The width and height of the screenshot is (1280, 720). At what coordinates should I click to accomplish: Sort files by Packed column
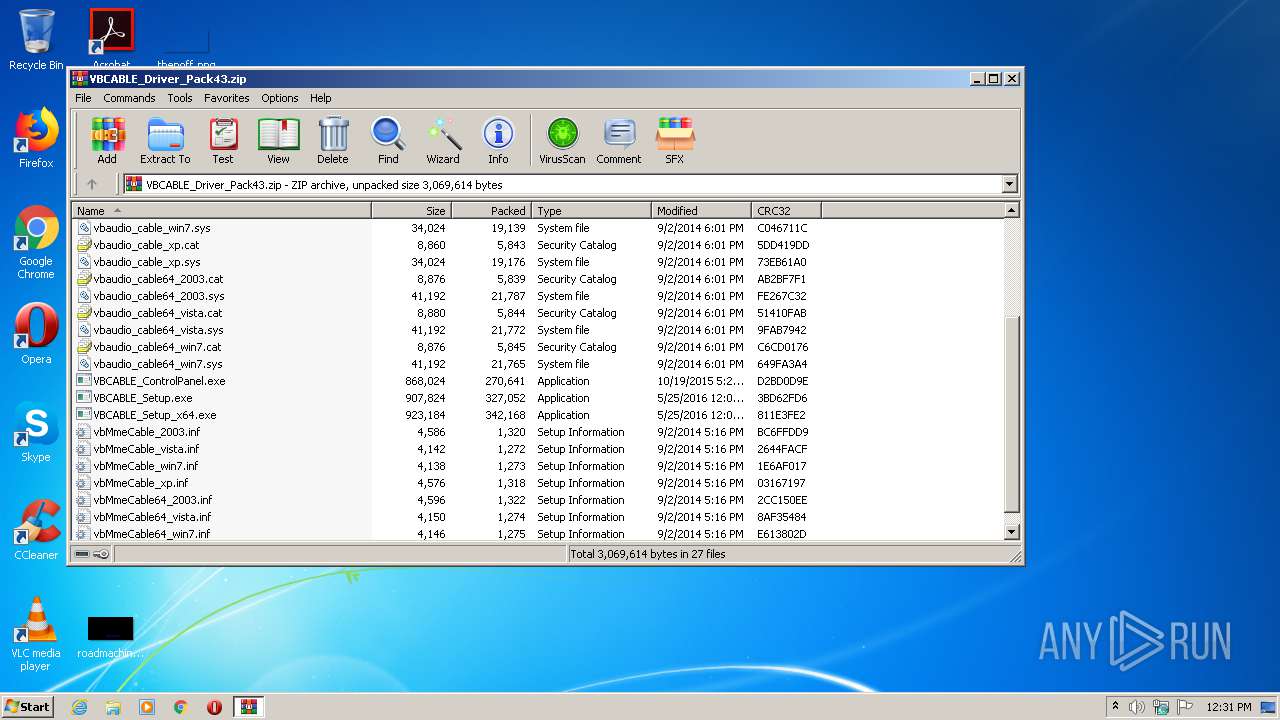(x=492, y=210)
